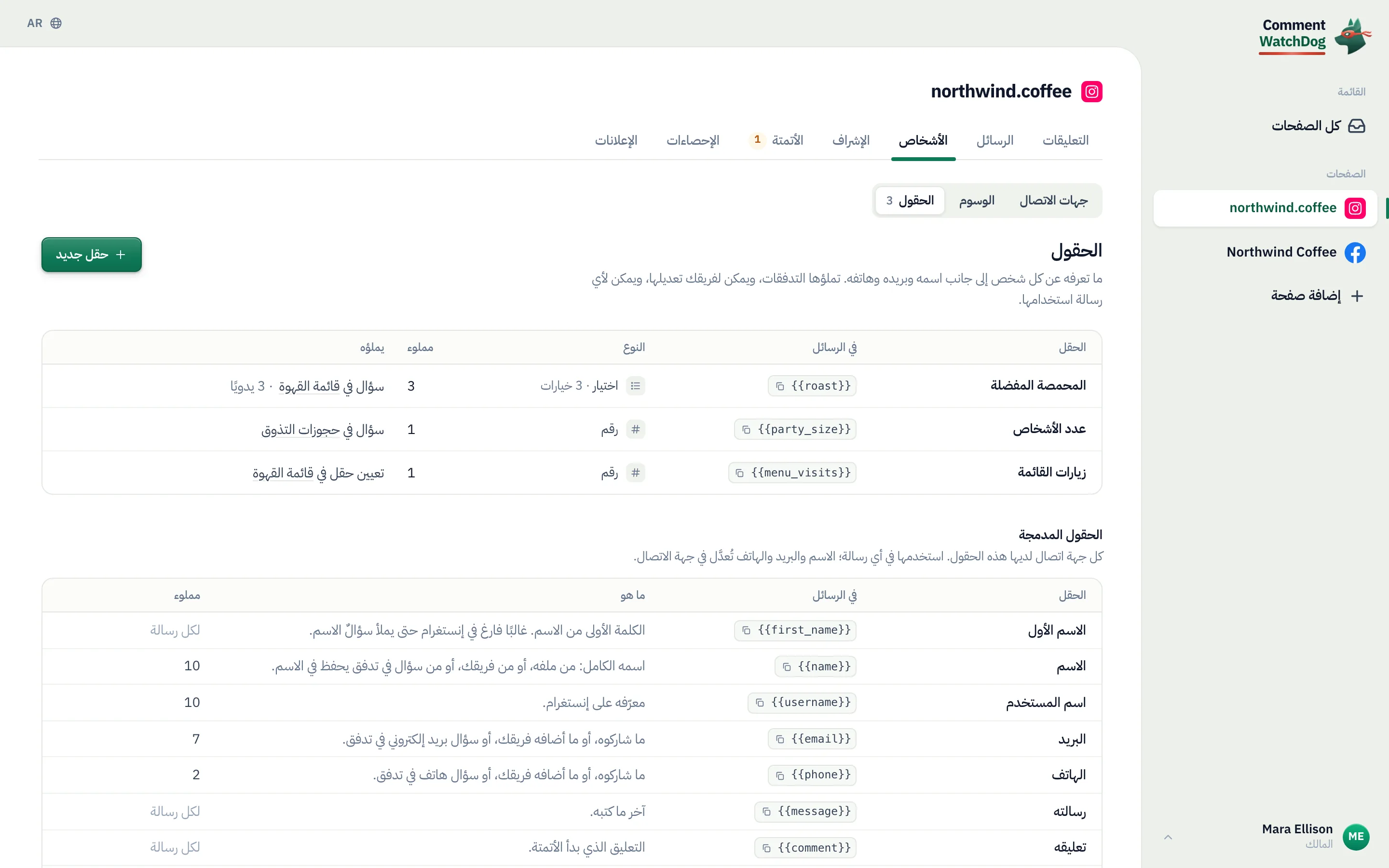Copy the {{first_name}} variable chip
Image resolution: width=1389 pixels, height=868 pixels.
(x=795, y=630)
